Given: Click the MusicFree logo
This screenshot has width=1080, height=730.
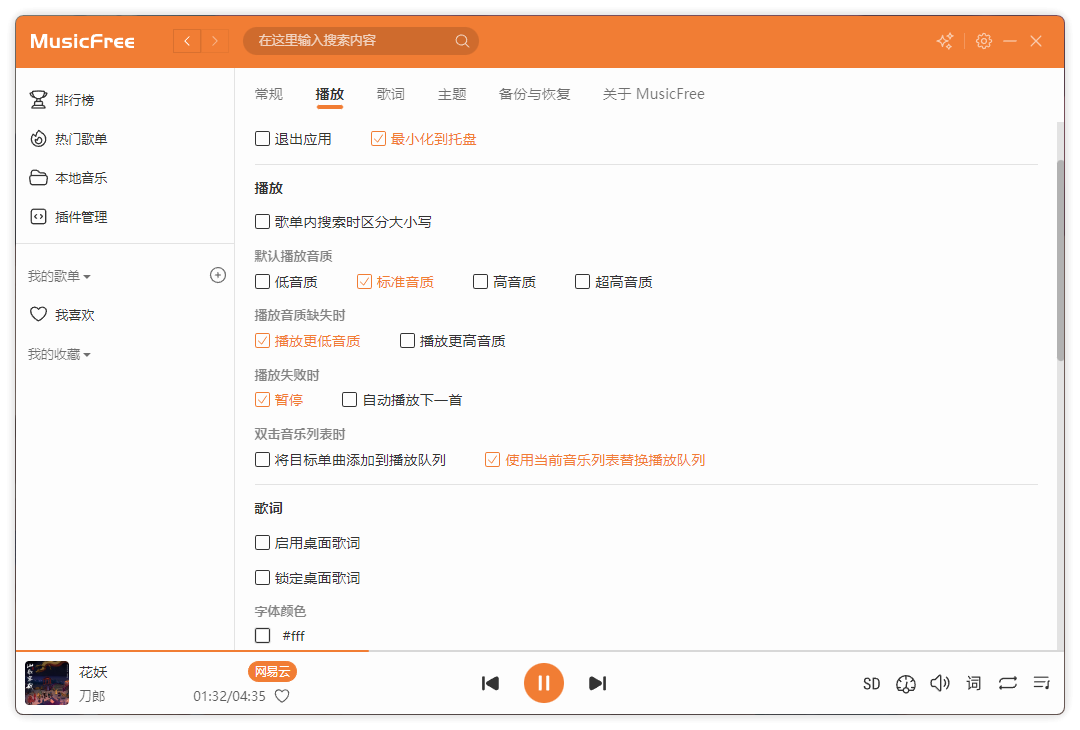Looking at the screenshot, I should (x=82, y=41).
